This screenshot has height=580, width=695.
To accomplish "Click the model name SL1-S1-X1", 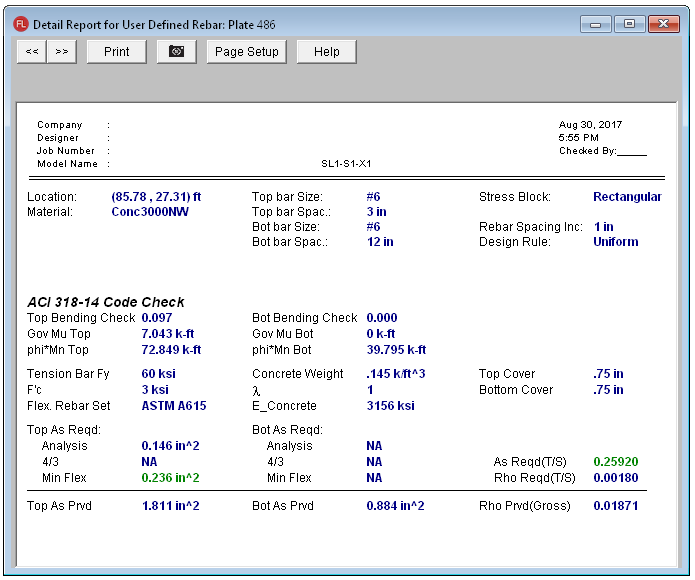I will tap(346, 164).
